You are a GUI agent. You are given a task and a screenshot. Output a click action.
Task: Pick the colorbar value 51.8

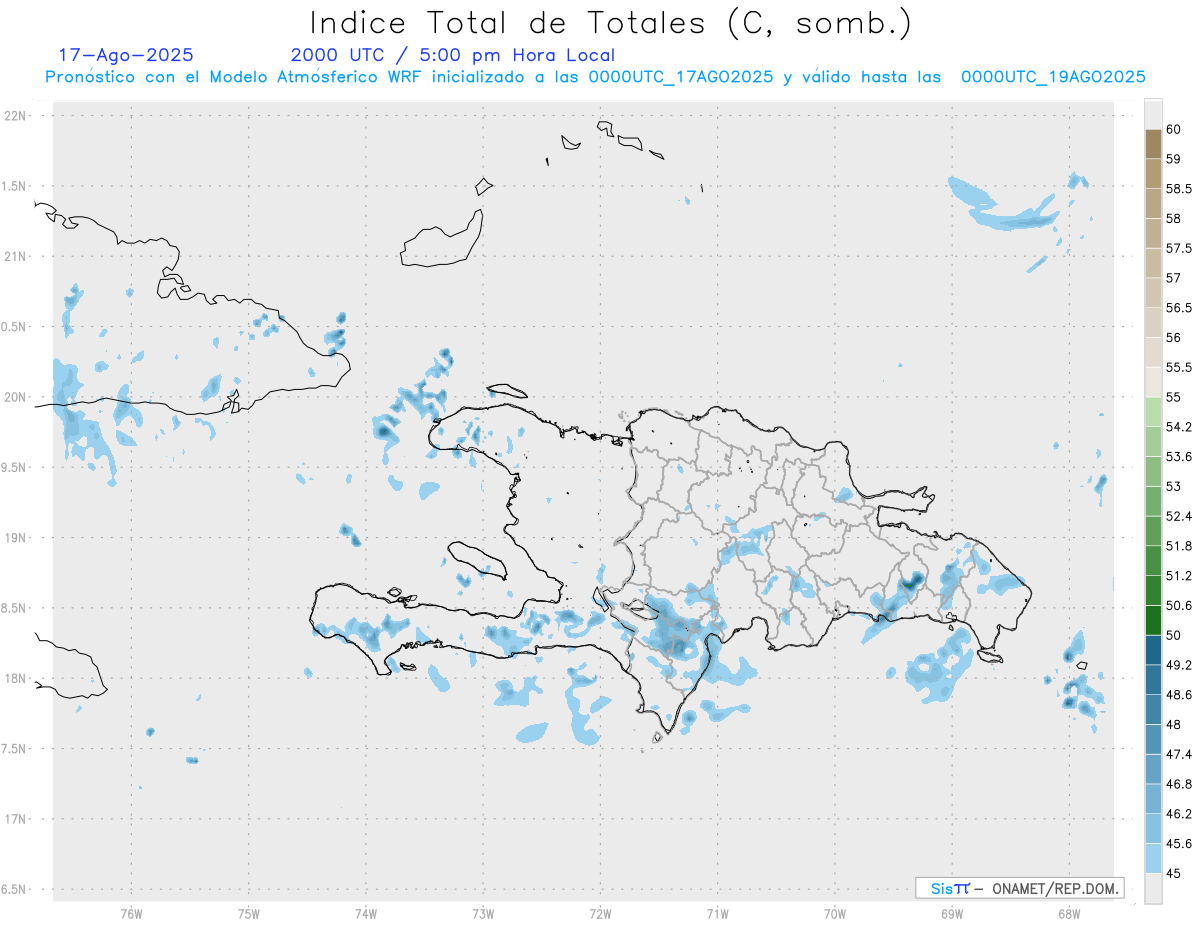tap(1179, 546)
